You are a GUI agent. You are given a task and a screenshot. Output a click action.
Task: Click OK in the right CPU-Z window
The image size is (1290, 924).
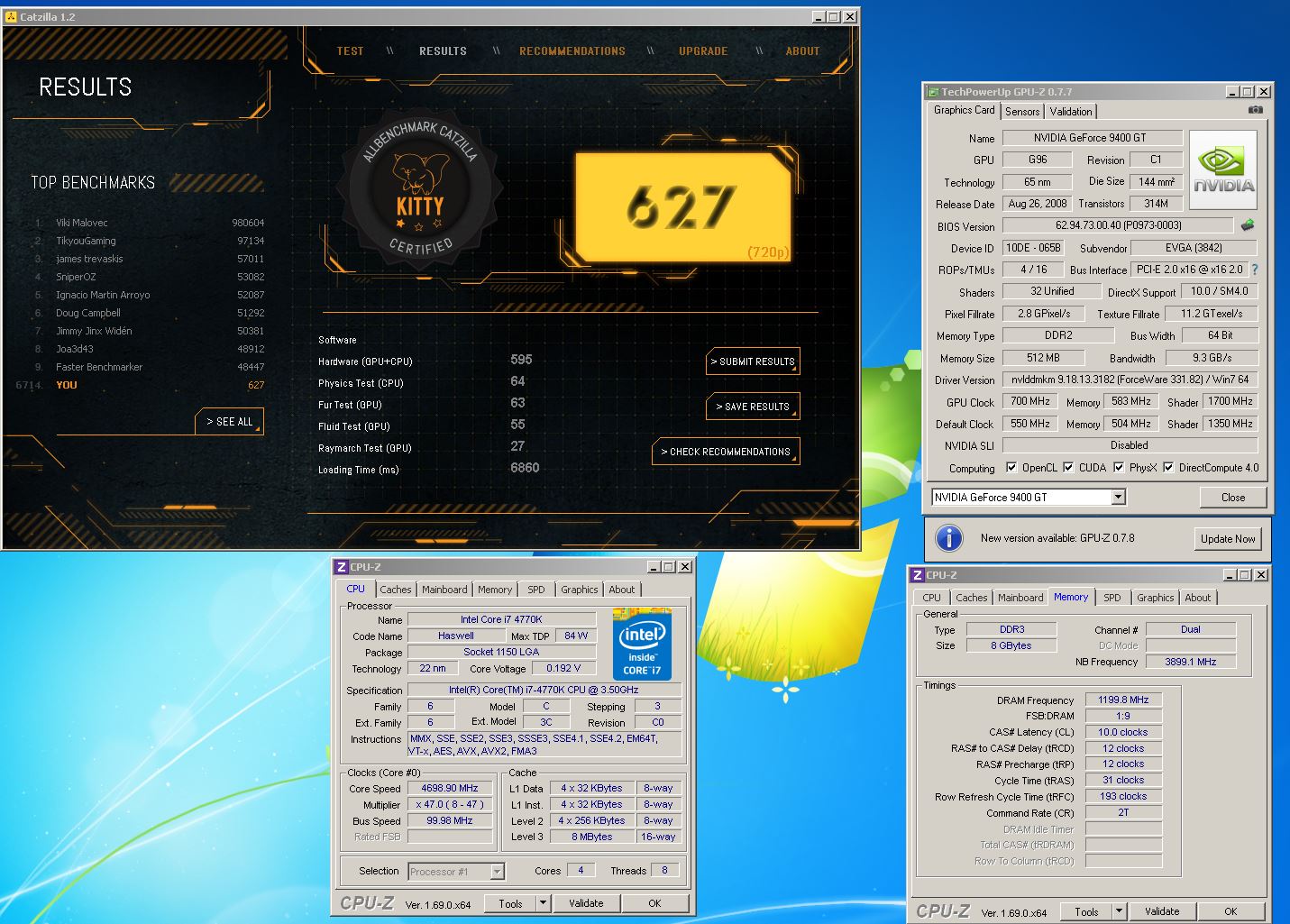click(1231, 911)
